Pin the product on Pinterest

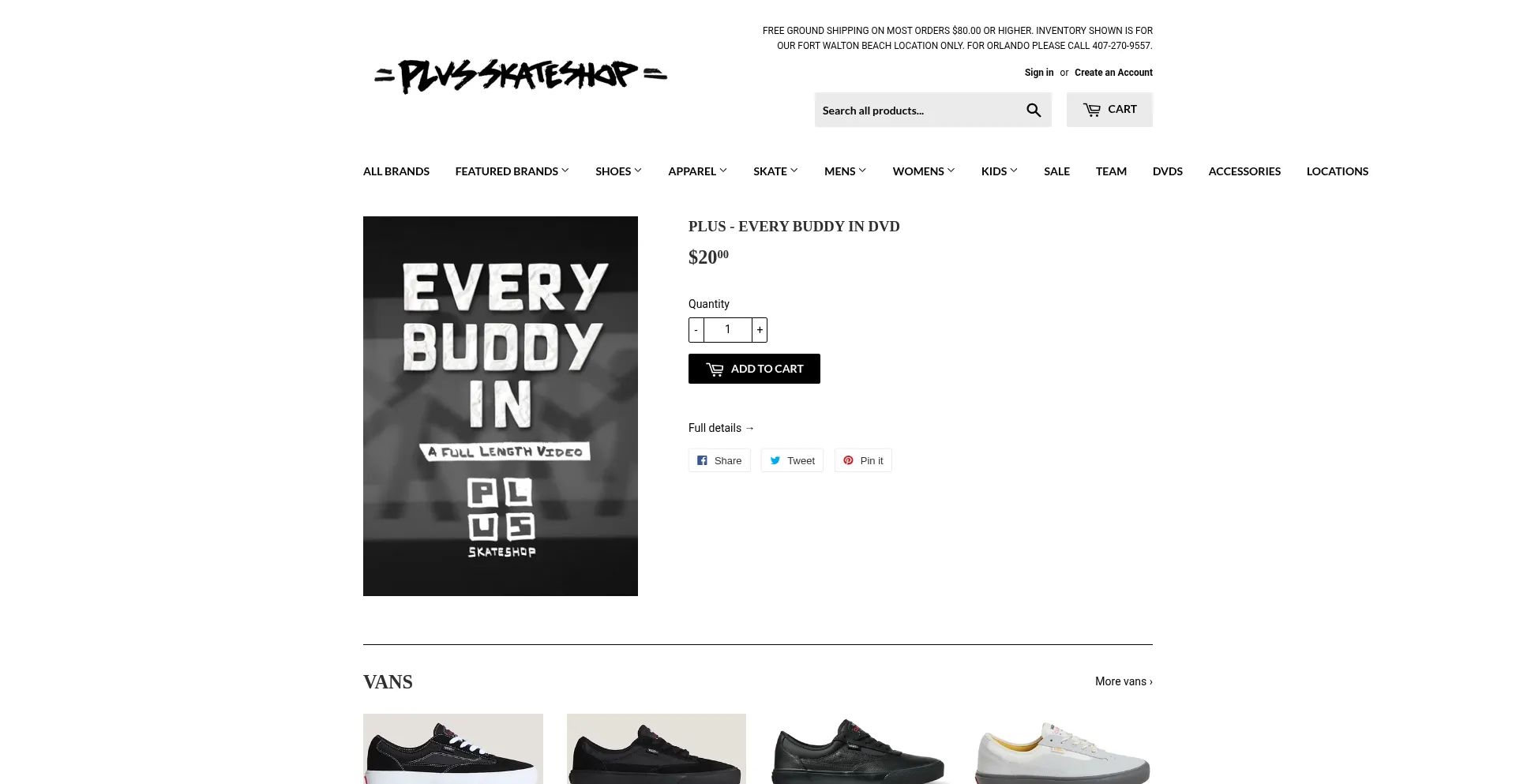[x=863, y=460]
